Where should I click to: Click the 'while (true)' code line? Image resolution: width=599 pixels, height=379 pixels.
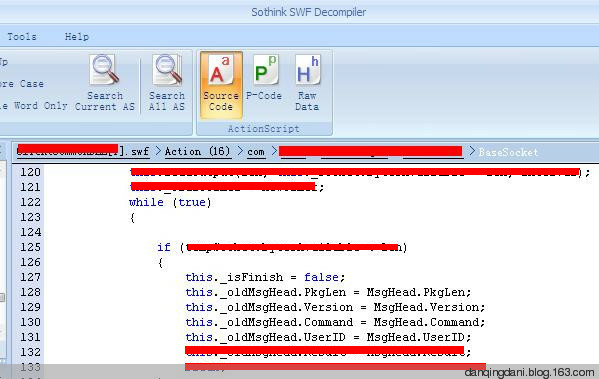(170, 202)
